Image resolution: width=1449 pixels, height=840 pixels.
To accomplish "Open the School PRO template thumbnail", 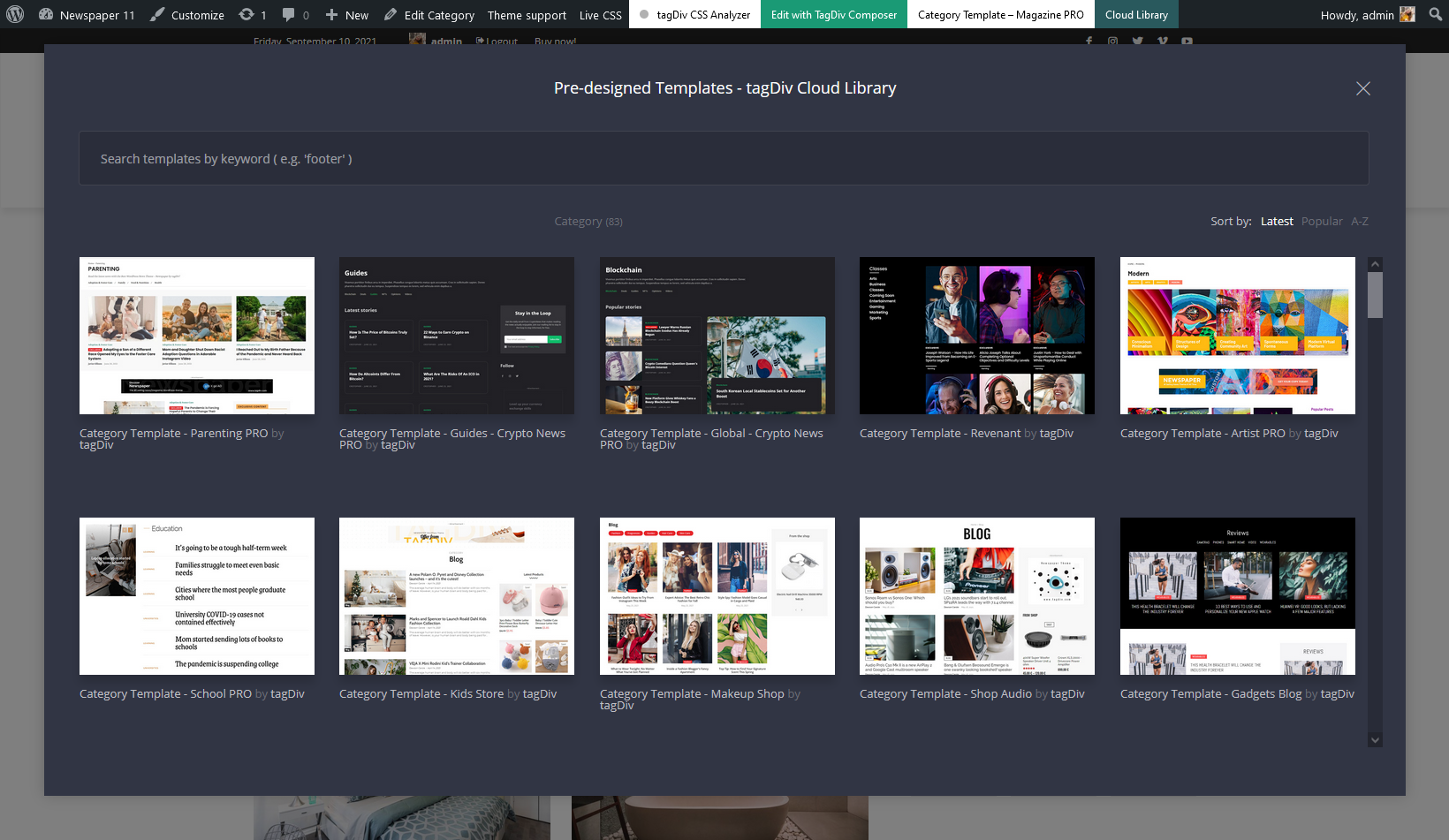I will [197, 596].
